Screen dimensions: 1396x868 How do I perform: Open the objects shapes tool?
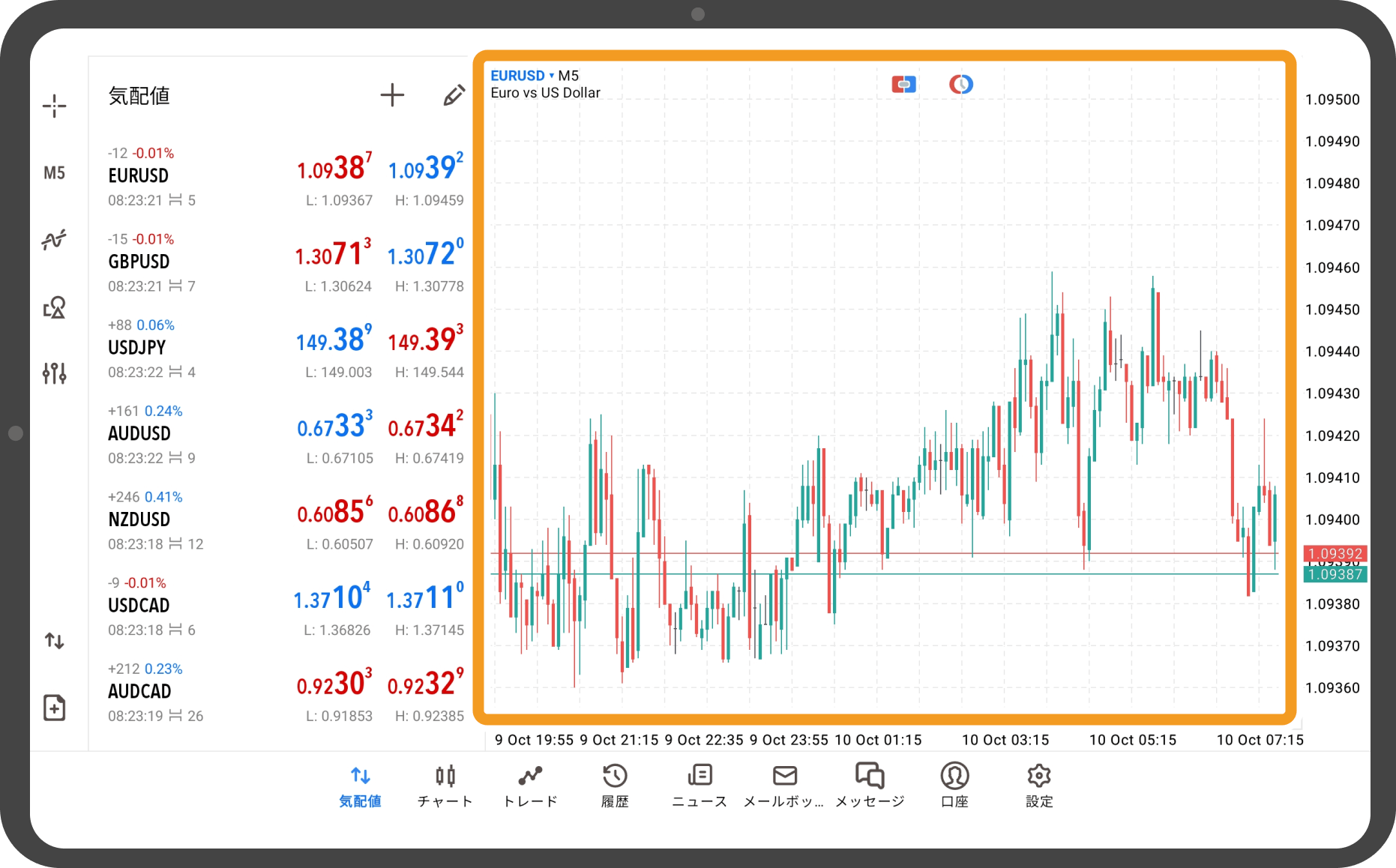tap(54, 307)
